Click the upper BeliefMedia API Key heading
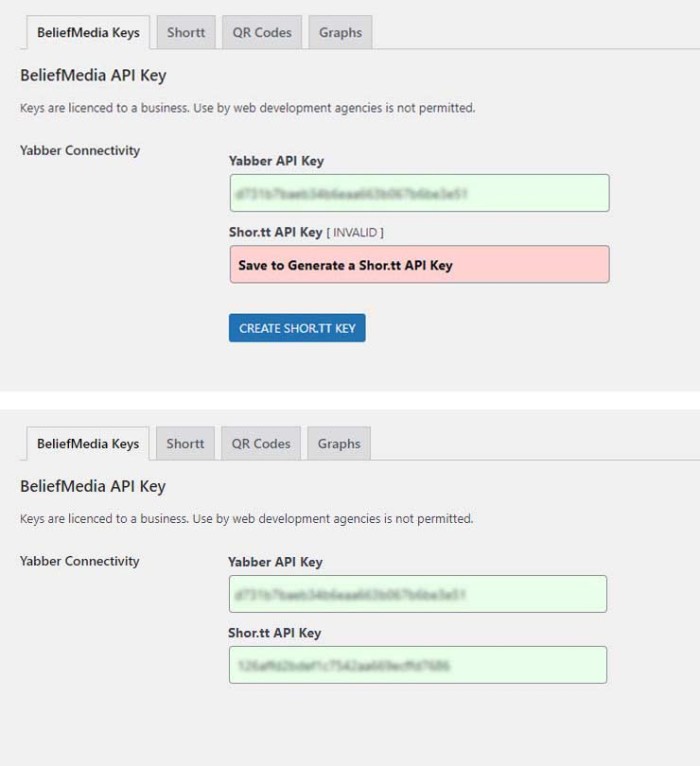 click(93, 75)
